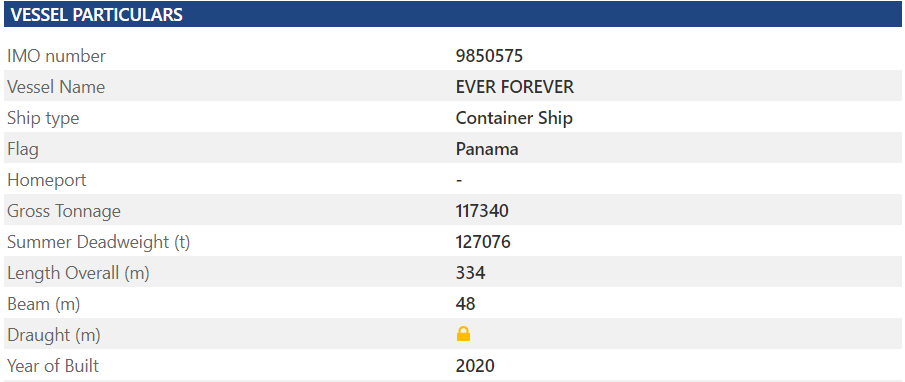Click the Beam value 48
The height and width of the screenshot is (382, 905).
pyautogui.click(x=465, y=304)
